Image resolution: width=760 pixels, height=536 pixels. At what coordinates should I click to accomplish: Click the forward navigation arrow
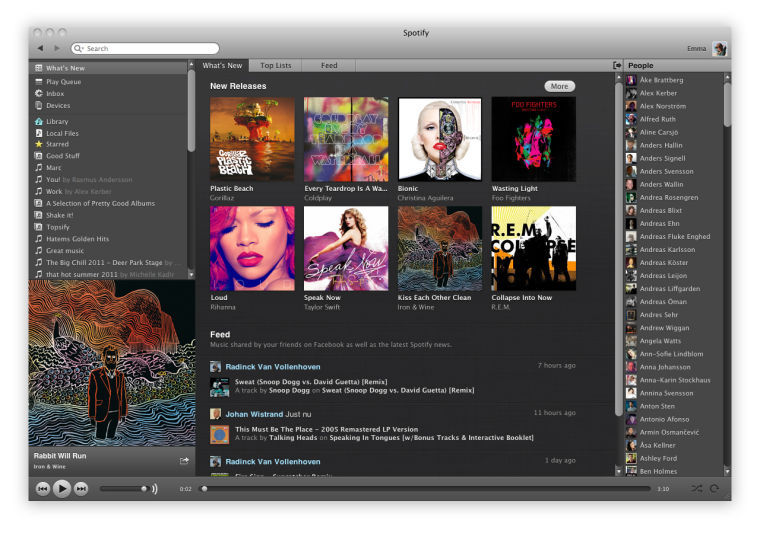tap(57, 48)
